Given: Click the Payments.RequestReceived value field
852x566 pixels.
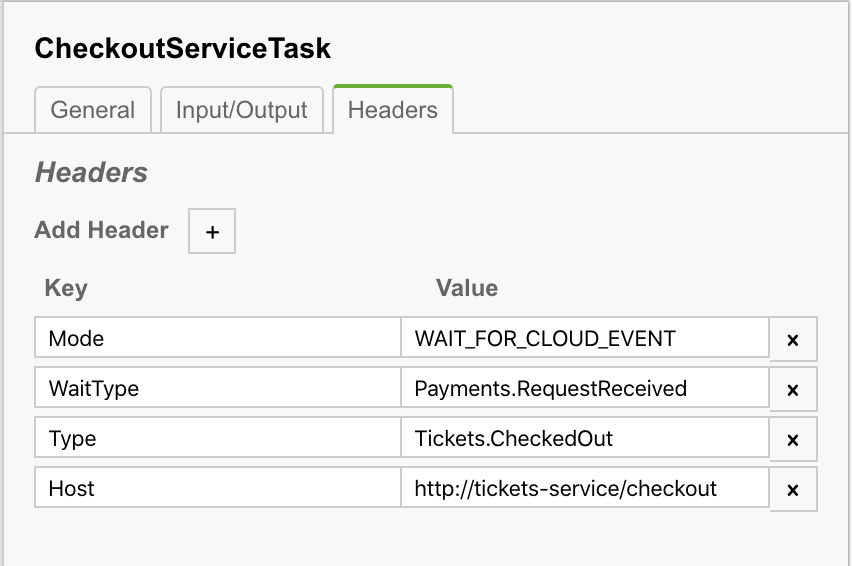Looking at the screenshot, I should click(585, 389).
